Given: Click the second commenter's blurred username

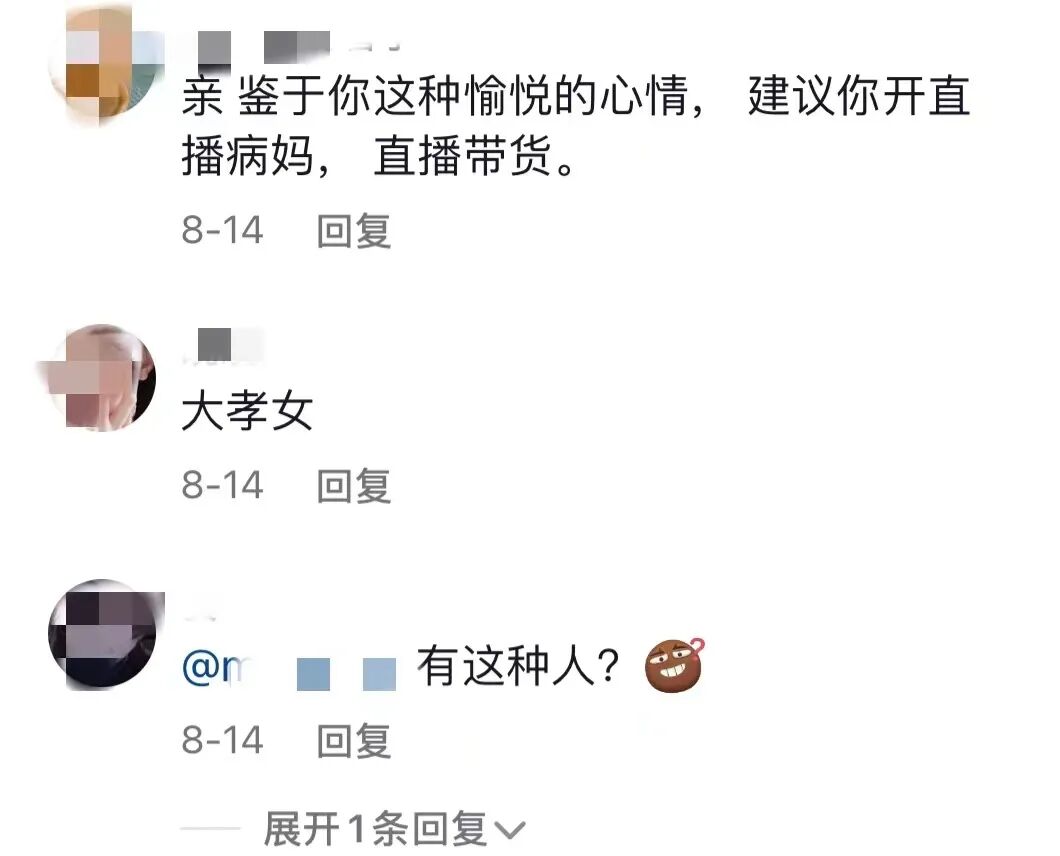Looking at the screenshot, I should tap(222, 345).
